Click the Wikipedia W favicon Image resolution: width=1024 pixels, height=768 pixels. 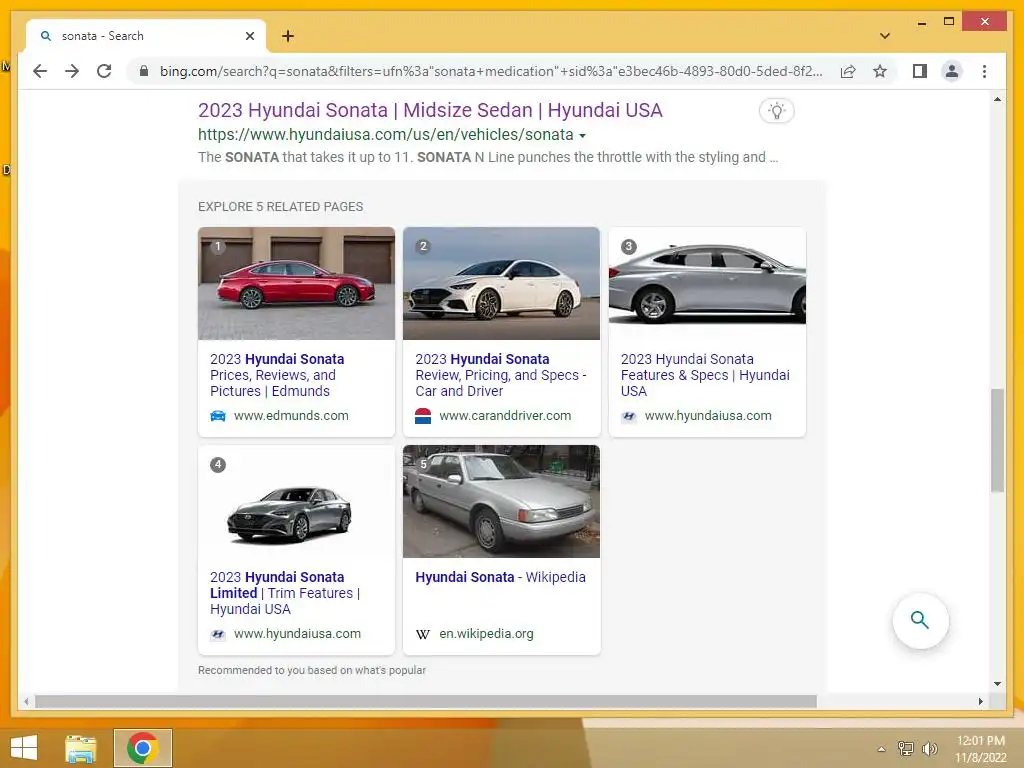point(423,634)
